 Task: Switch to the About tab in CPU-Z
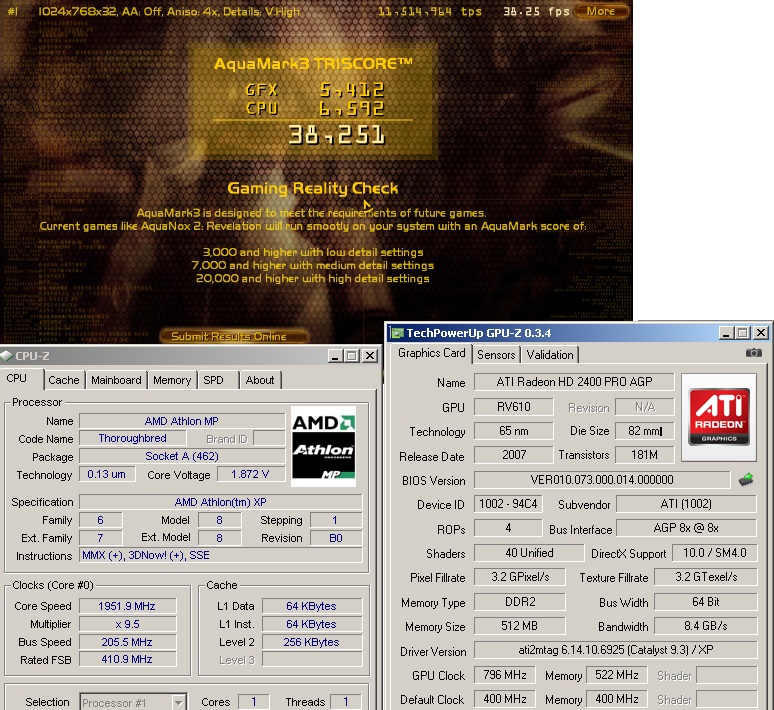pos(260,380)
